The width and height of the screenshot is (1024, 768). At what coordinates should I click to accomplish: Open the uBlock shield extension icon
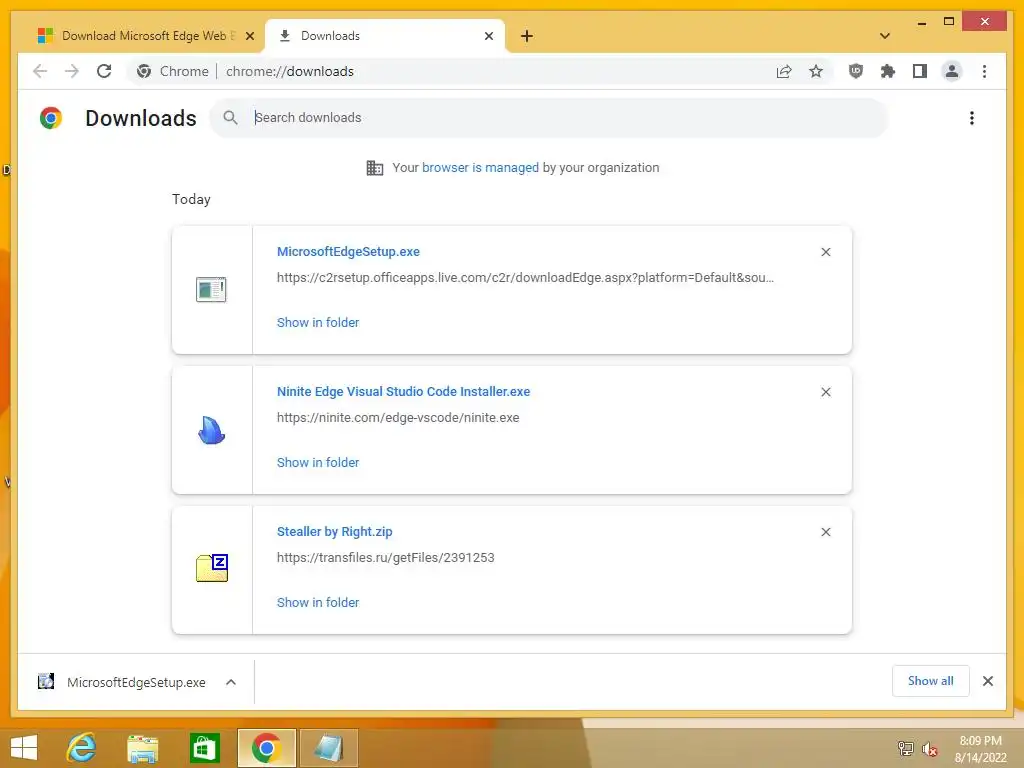coord(856,71)
